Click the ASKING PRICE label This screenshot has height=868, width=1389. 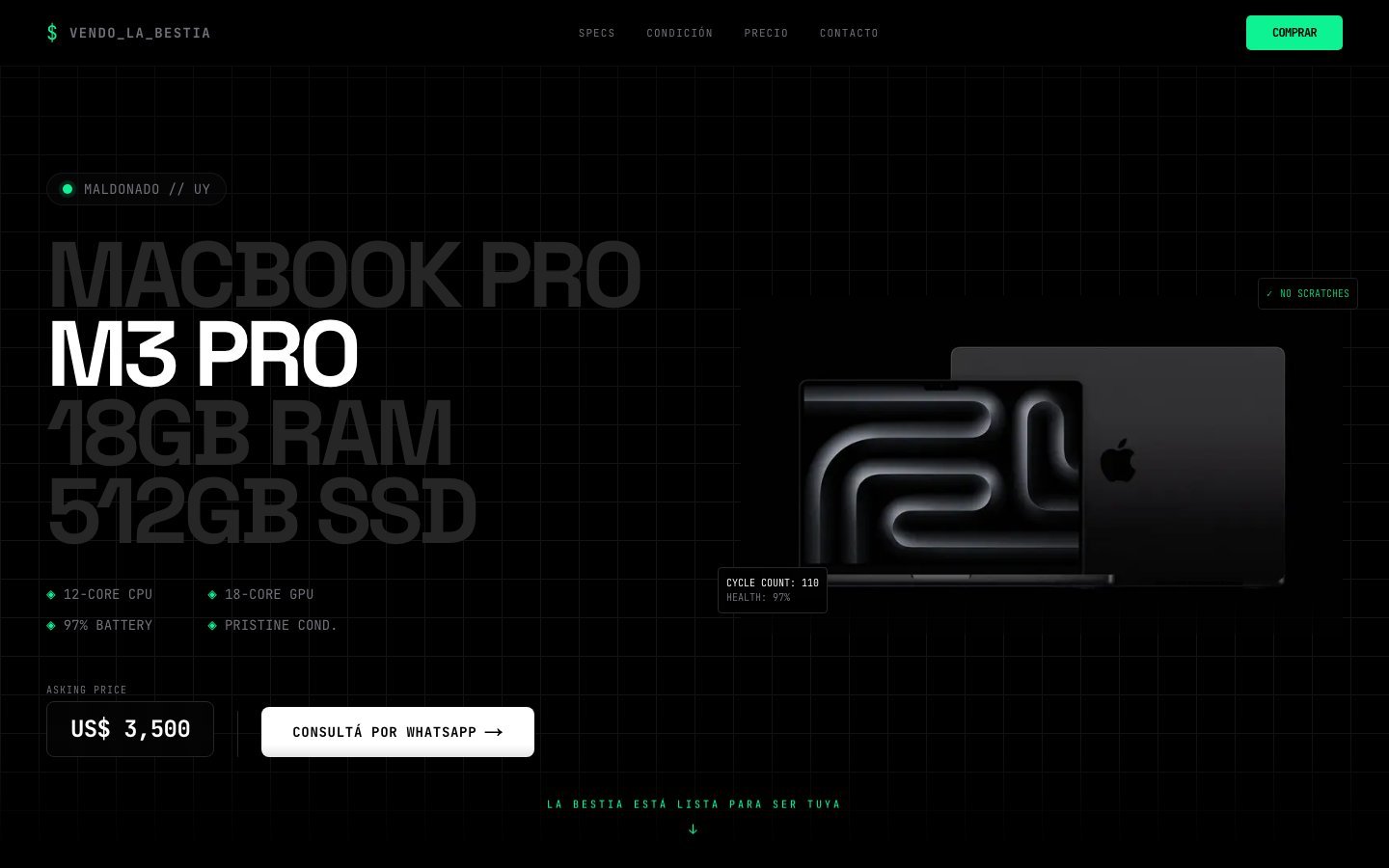click(x=87, y=690)
